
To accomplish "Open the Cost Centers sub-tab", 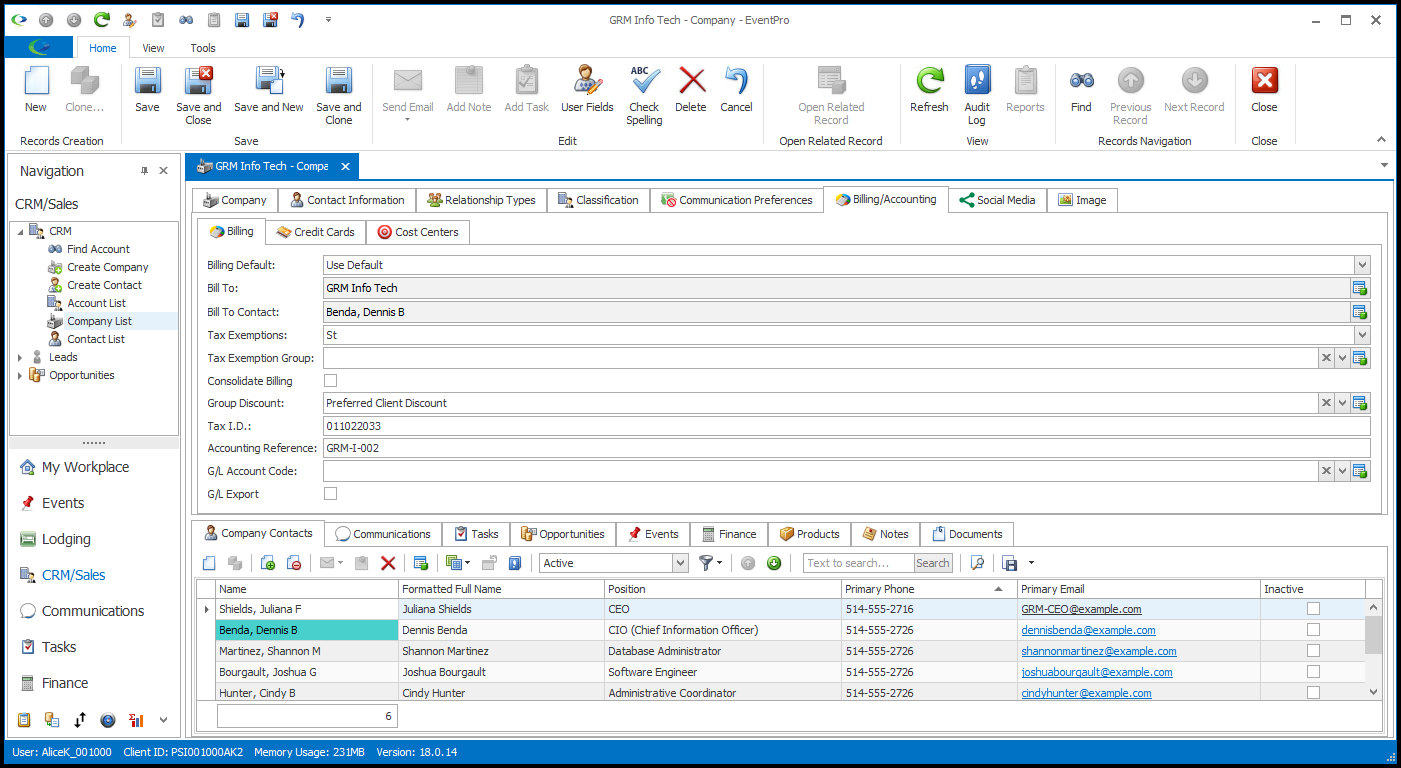I will [418, 232].
